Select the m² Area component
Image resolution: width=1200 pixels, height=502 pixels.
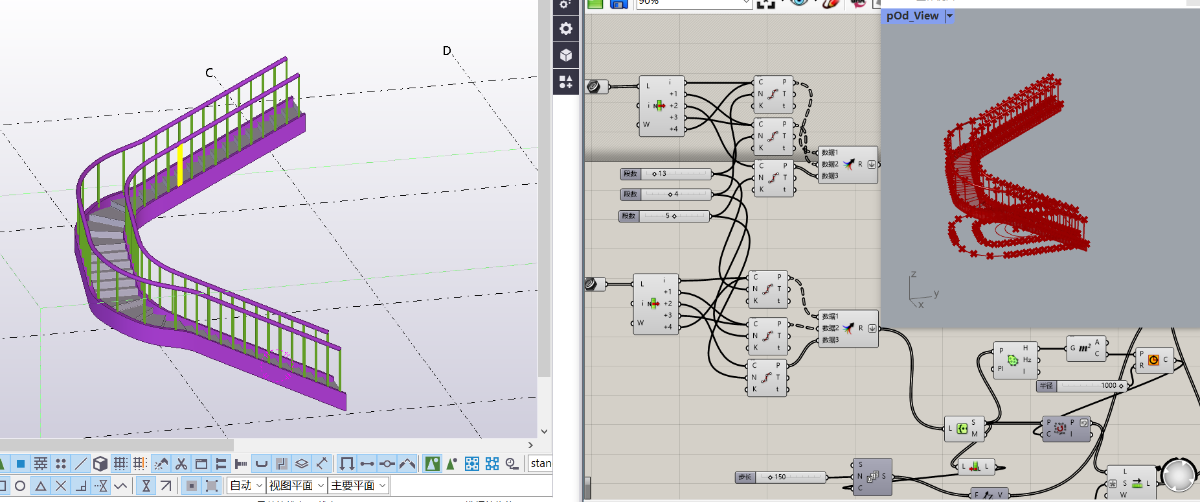pos(1086,348)
